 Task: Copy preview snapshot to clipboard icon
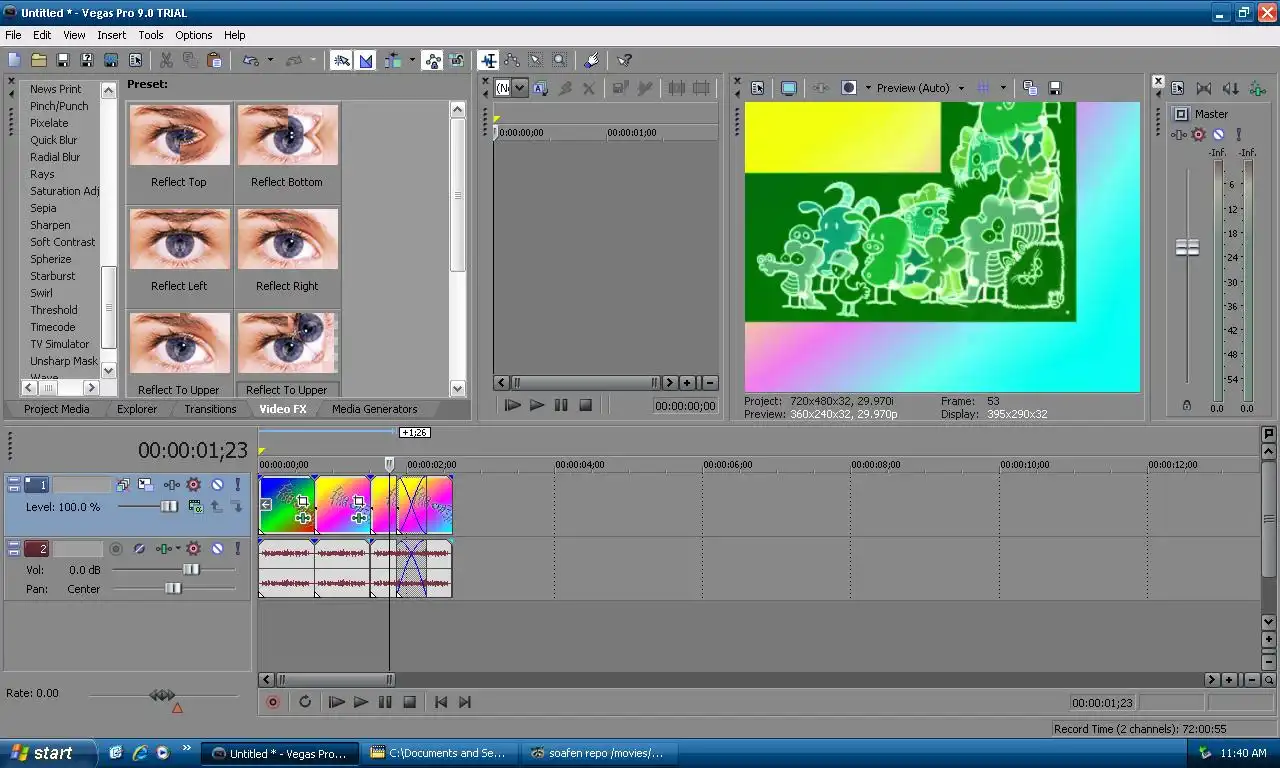pyautogui.click(x=1030, y=88)
